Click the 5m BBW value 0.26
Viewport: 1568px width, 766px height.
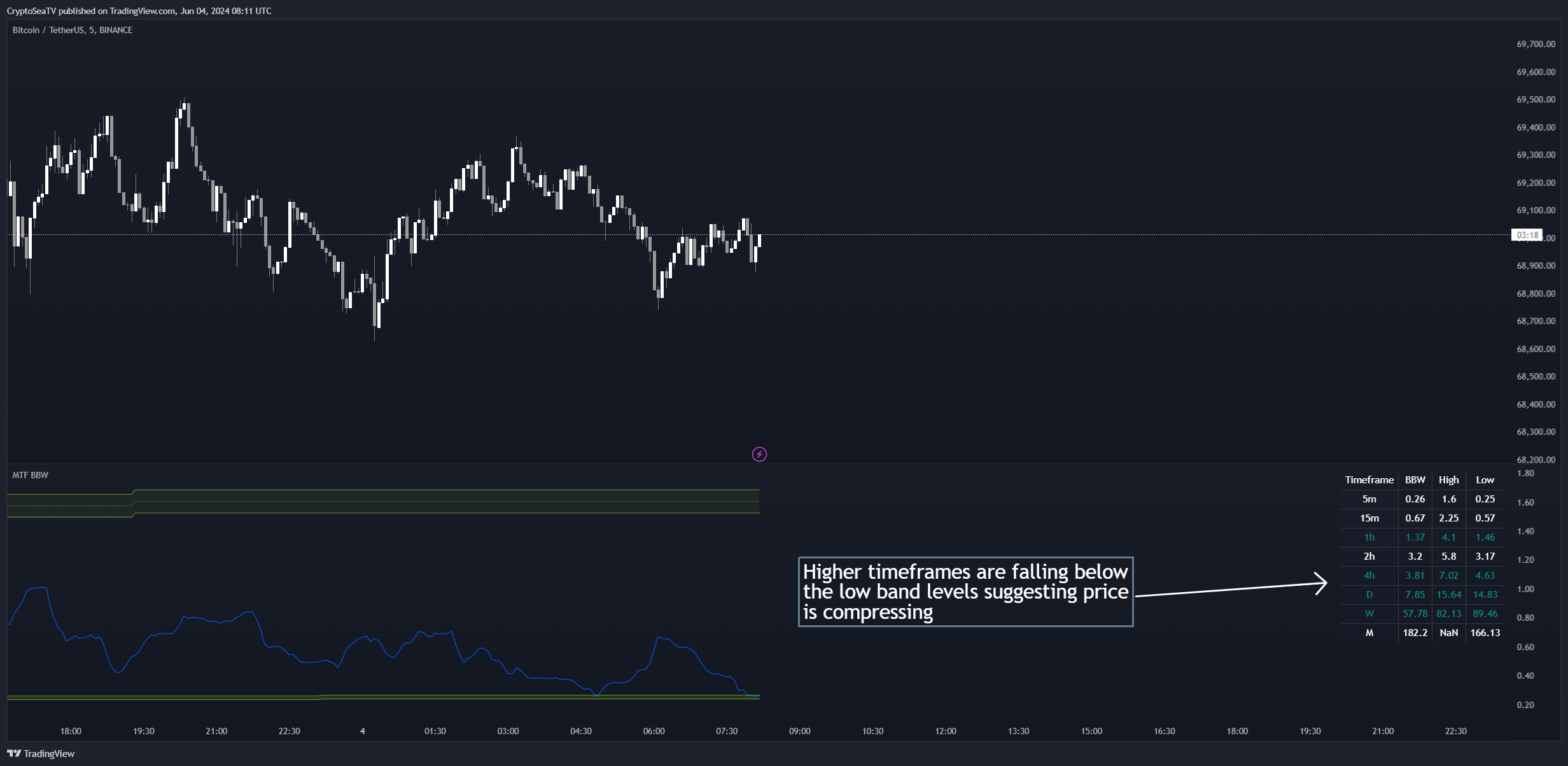pos(1415,499)
